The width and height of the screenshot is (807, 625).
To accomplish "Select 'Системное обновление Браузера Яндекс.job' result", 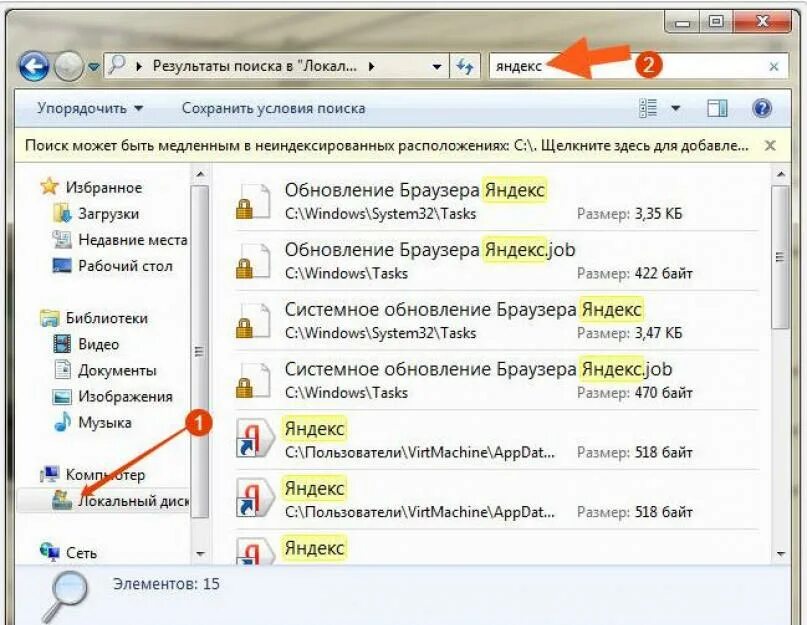I will [x=497, y=380].
